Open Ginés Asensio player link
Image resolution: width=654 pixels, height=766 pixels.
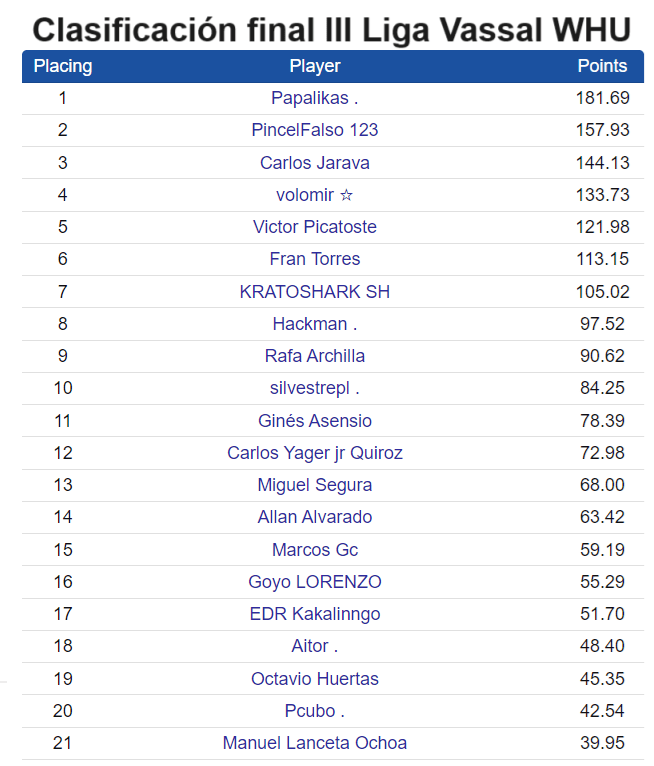click(315, 421)
